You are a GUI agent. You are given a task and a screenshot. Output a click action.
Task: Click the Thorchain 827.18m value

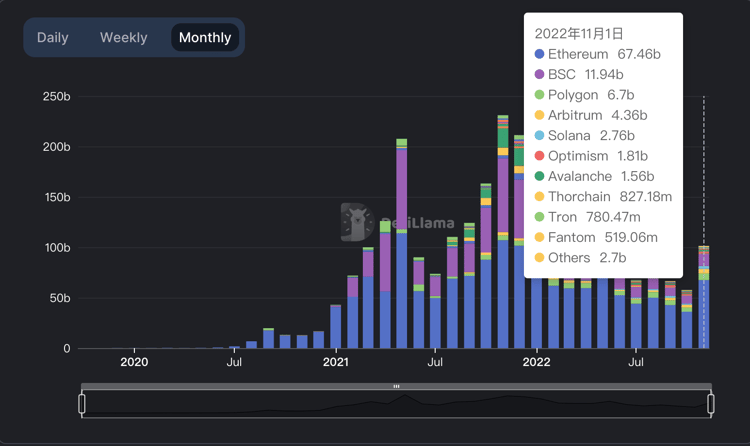coord(646,196)
